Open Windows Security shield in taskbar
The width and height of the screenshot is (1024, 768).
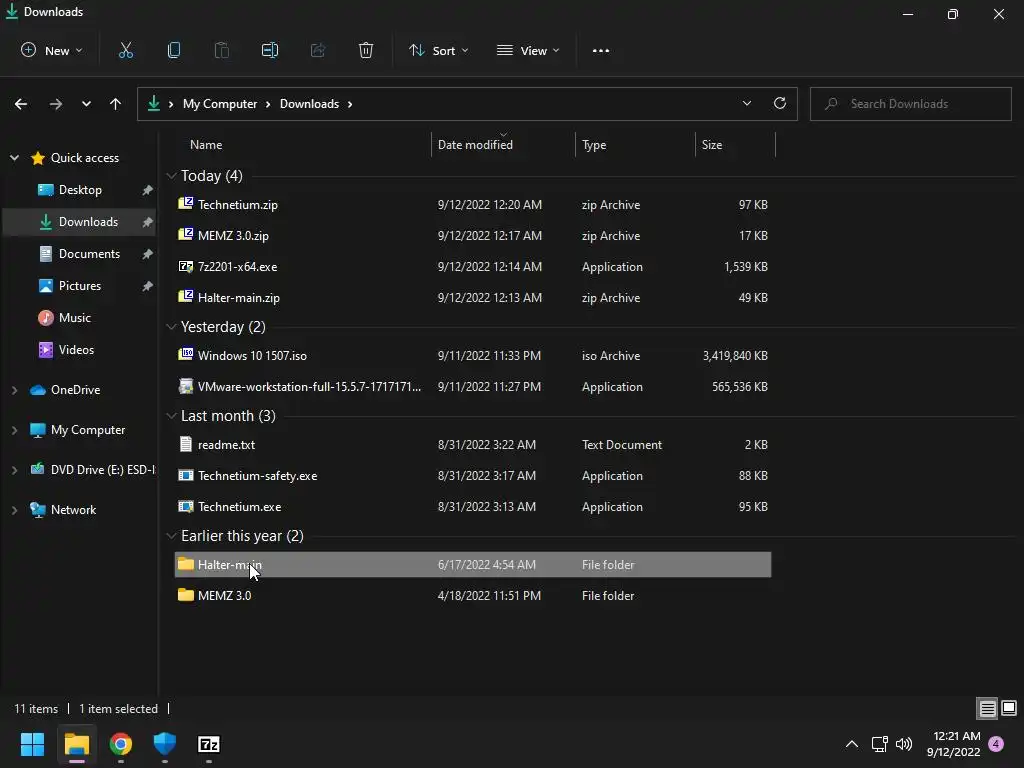point(165,744)
